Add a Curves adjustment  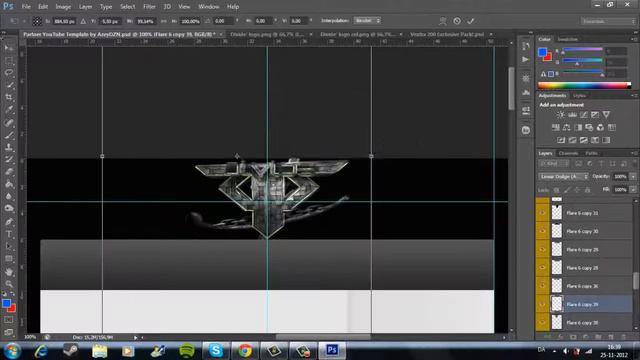pyautogui.click(x=584, y=115)
